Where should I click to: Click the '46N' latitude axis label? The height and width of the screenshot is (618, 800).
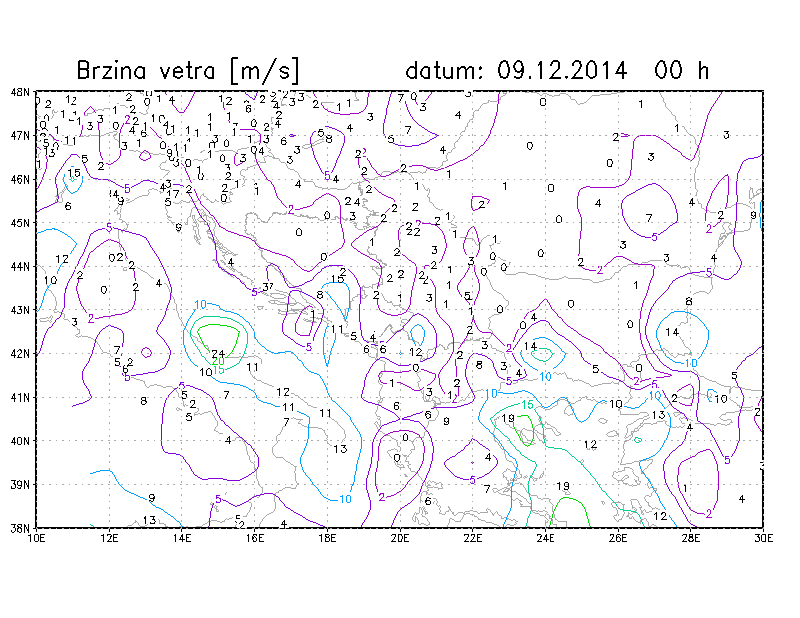(20, 179)
